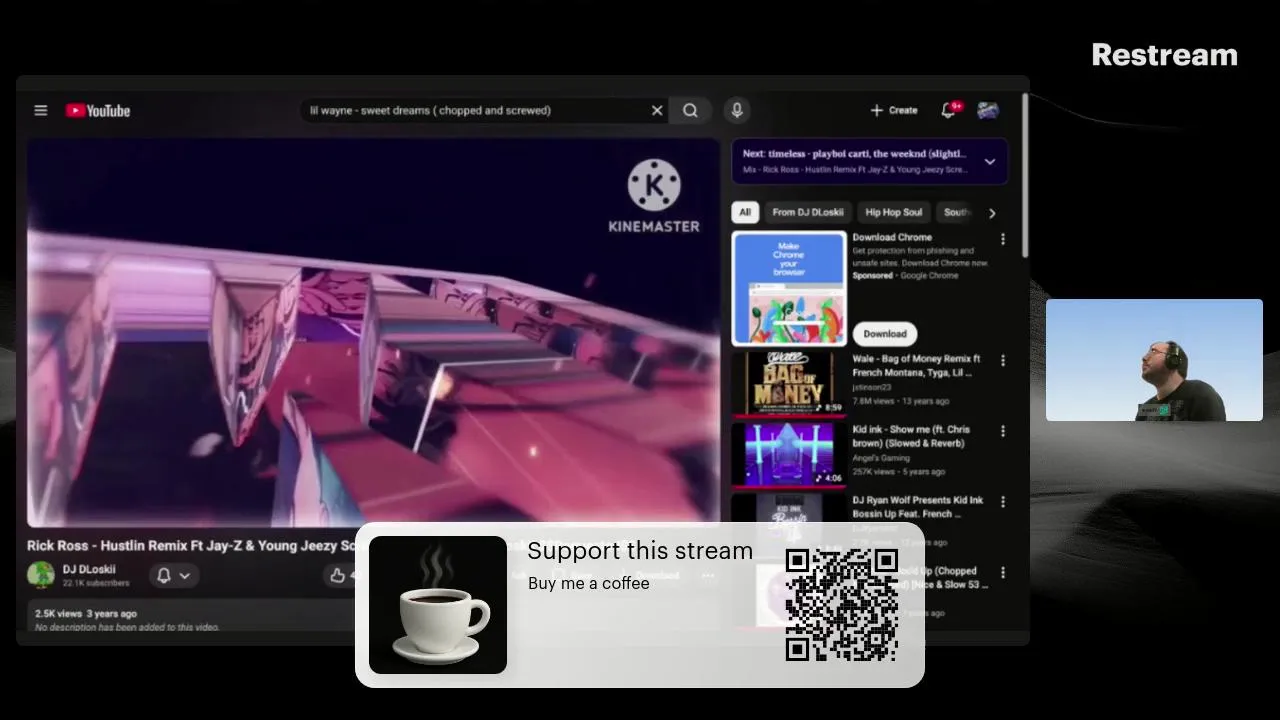This screenshot has height=720, width=1280.
Task: Click the video player area
Action: coord(373,333)
